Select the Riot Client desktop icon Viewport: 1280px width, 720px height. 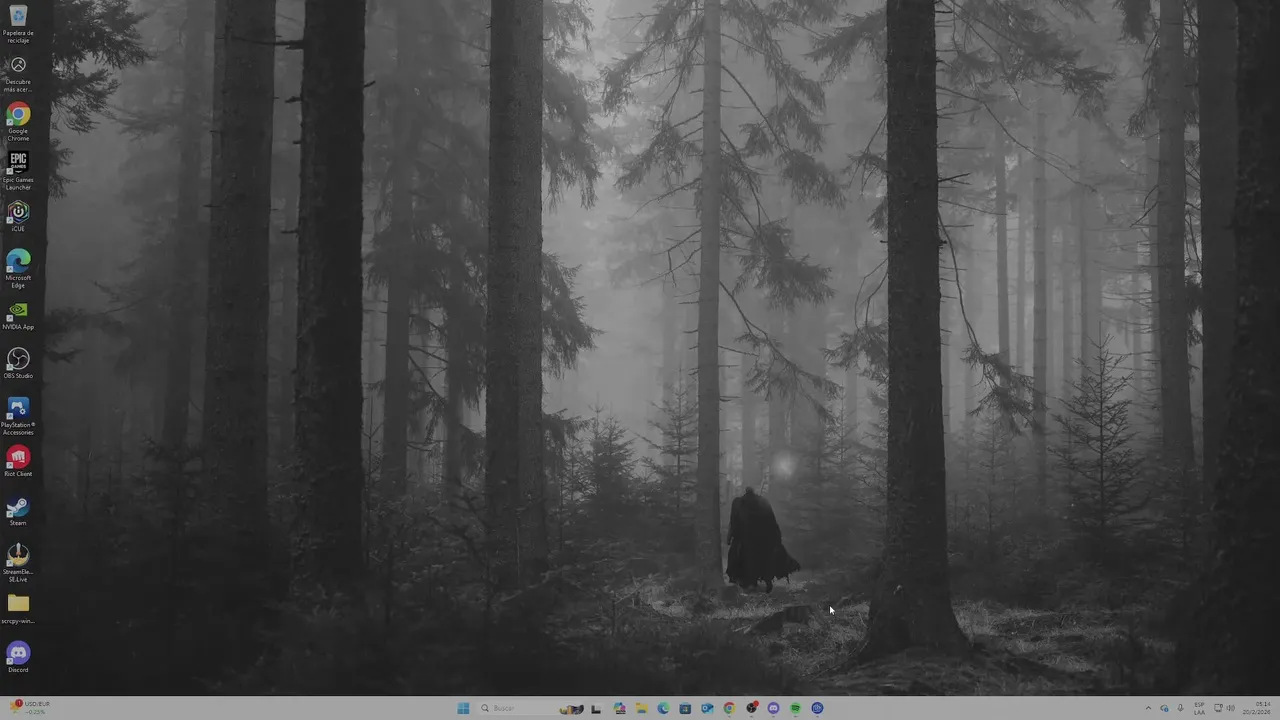pos(18,462)
